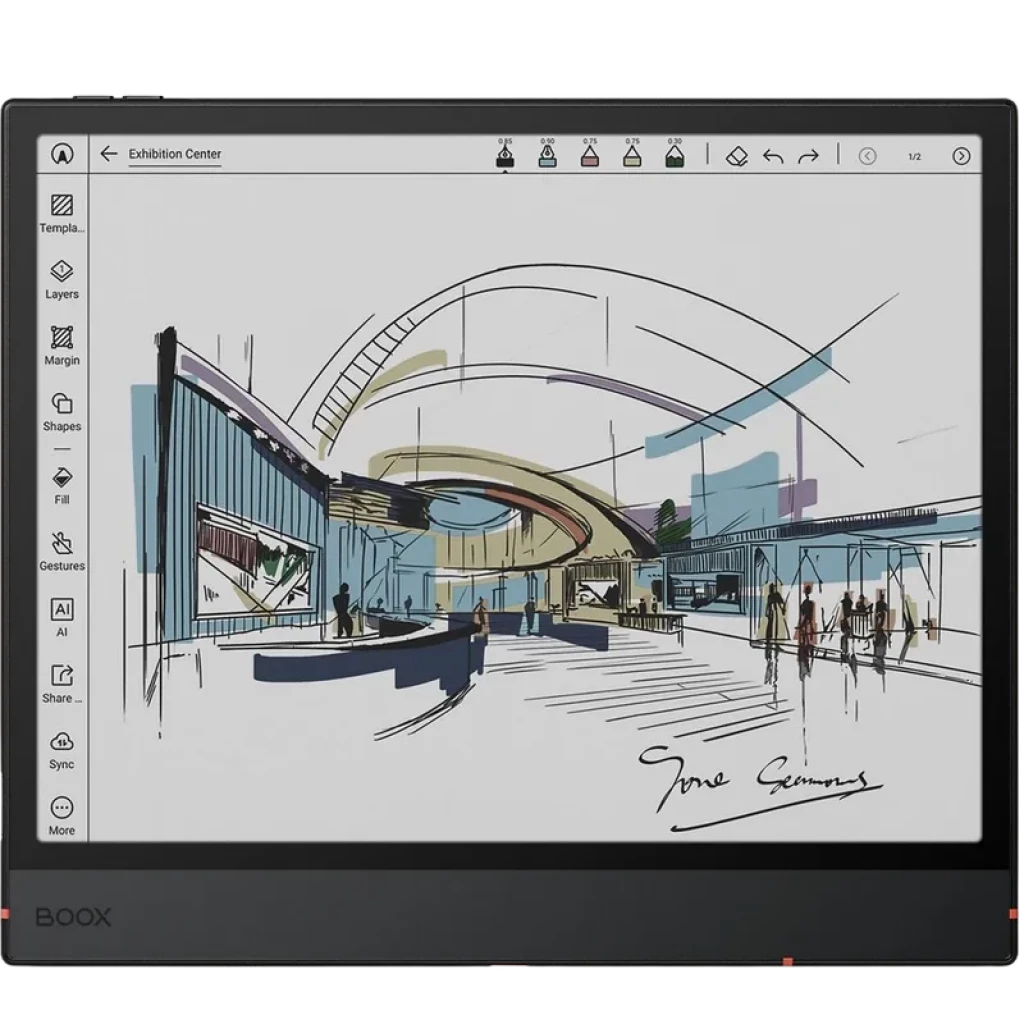Select the blue 0.90 pen preset

tap(549, 155)
